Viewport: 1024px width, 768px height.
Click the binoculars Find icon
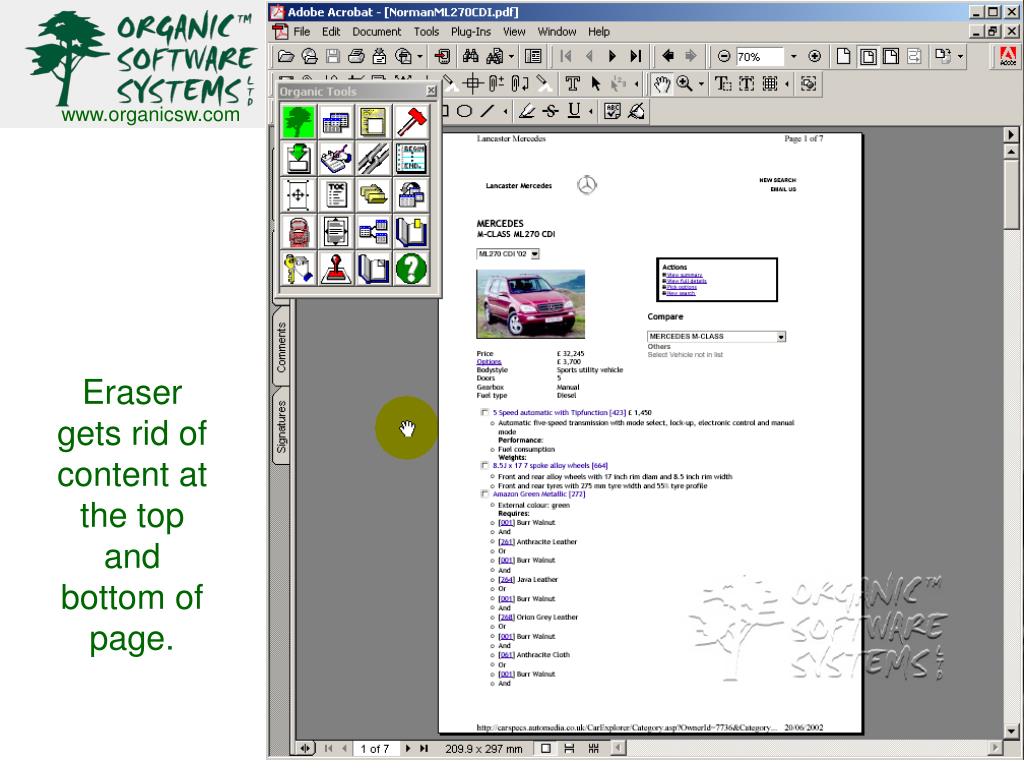pos(470,57)
